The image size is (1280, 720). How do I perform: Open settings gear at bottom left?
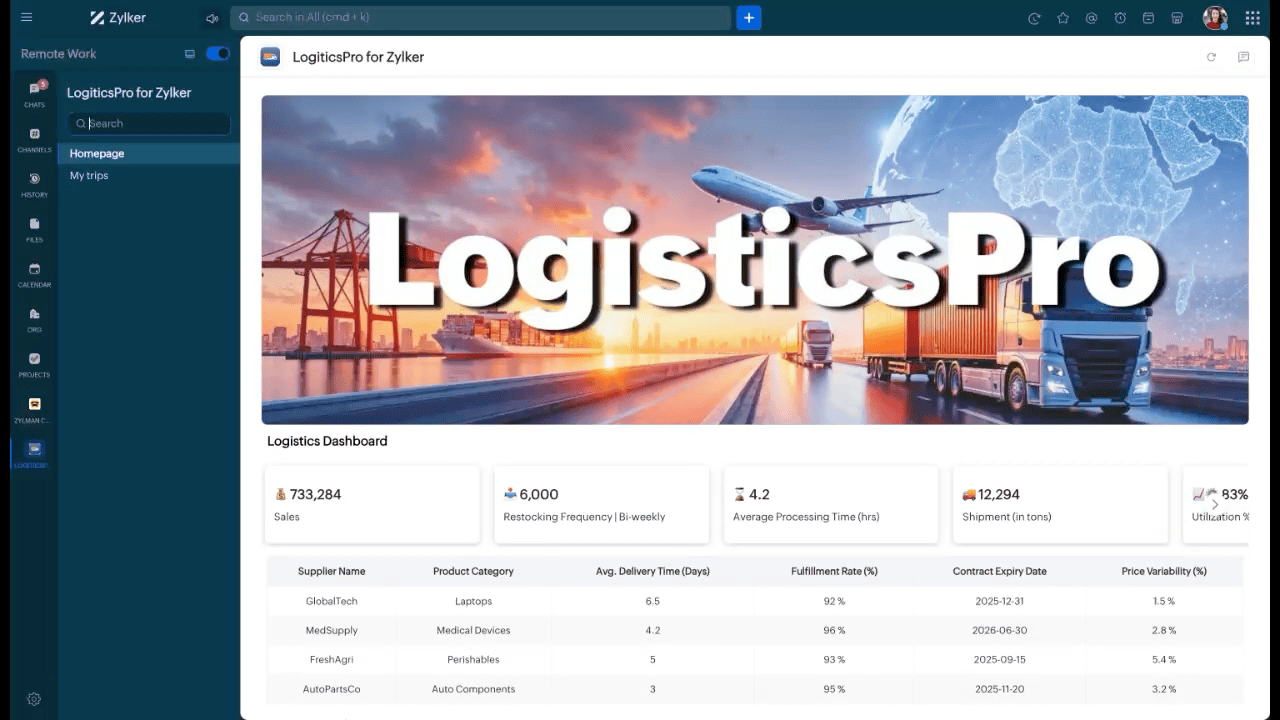[x=34, y=699]
